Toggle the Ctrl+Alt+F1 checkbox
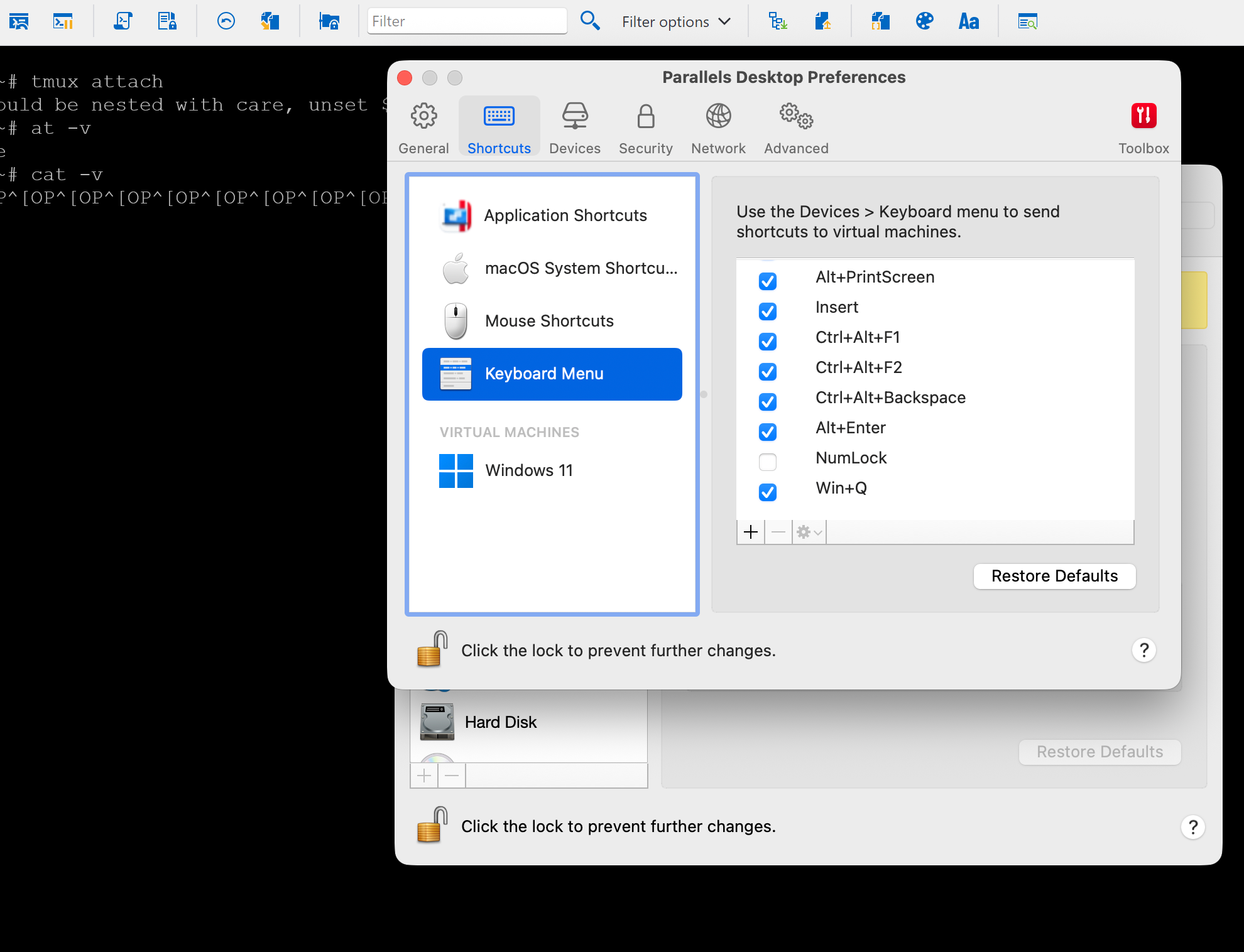This screenshot has width=1244, height=952. pyautogui.click(x=768, y=341)
